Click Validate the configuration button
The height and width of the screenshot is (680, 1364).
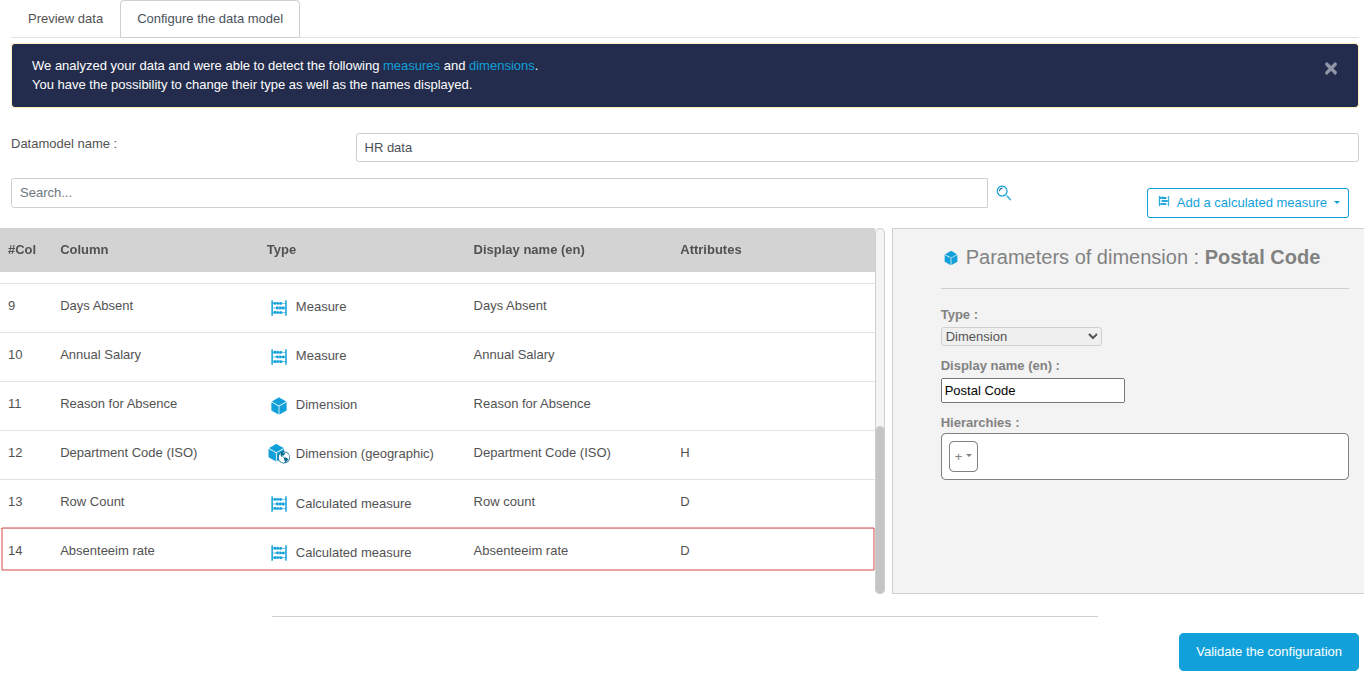coord(1268,652)
